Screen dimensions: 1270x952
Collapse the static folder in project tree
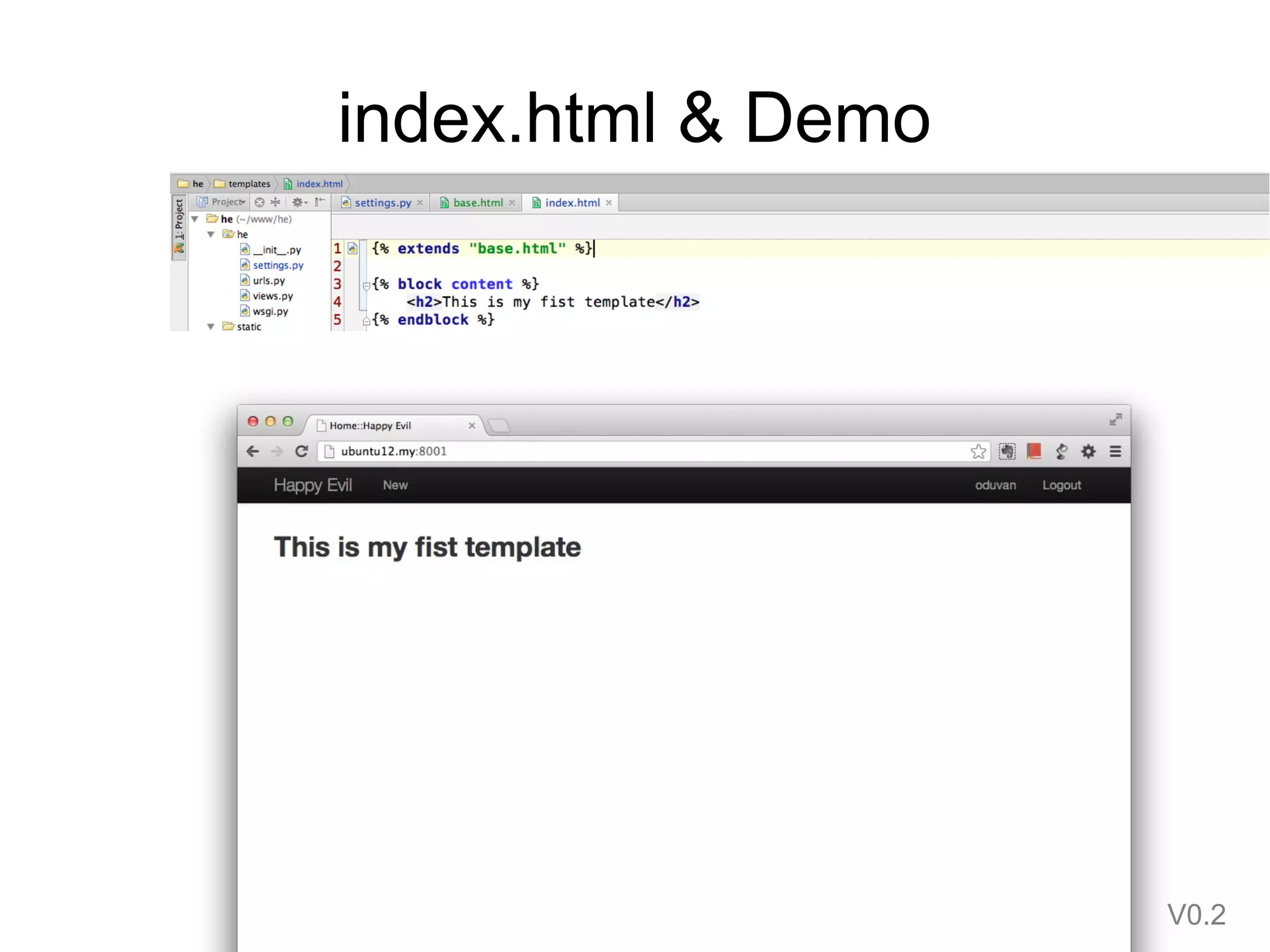click(x=211, y=327)
